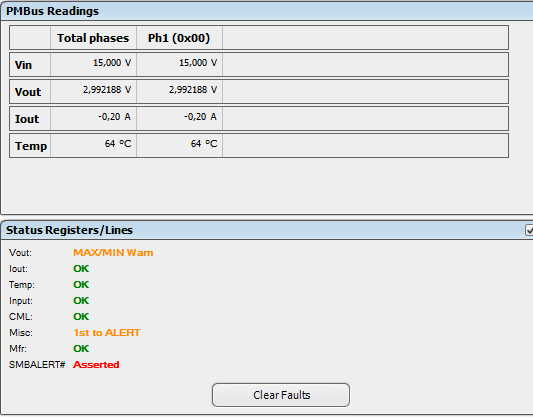Select the Total phases Temp value 64 °C
Viewport: 533px width, 418px height.
point(118,144)
